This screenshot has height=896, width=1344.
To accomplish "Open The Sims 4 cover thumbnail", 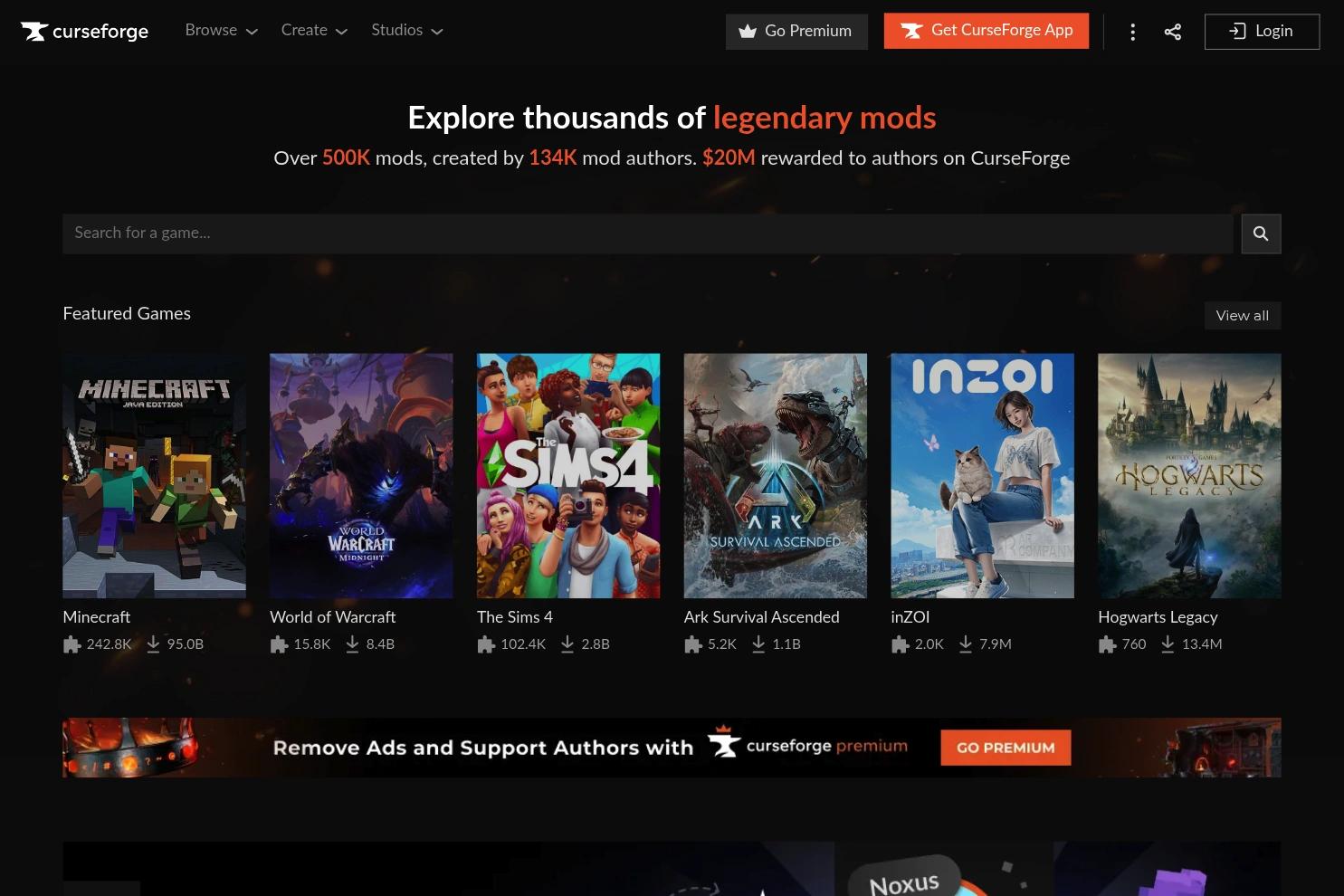I will click(568, 476).
